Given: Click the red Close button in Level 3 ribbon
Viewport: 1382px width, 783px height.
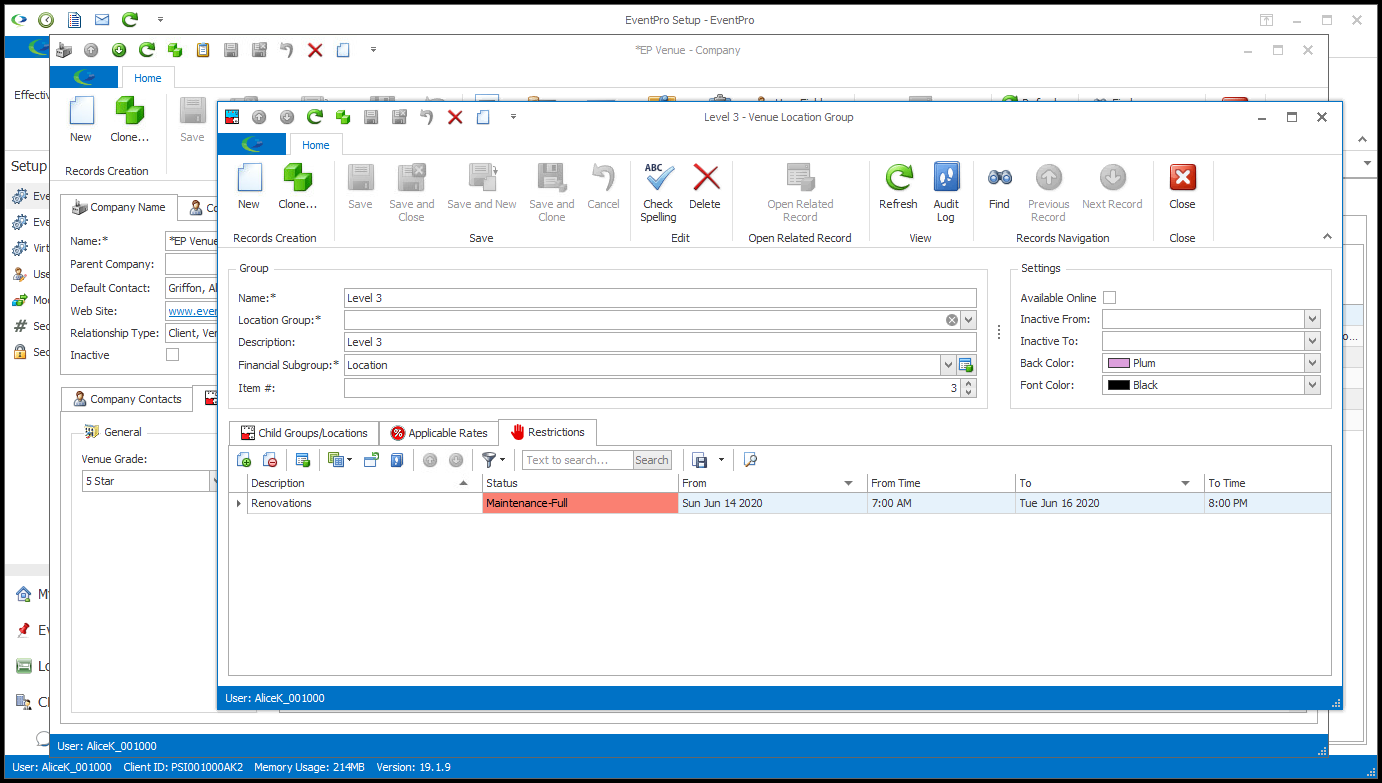Looking at the screenshot, I should (x=1182, y=187).
